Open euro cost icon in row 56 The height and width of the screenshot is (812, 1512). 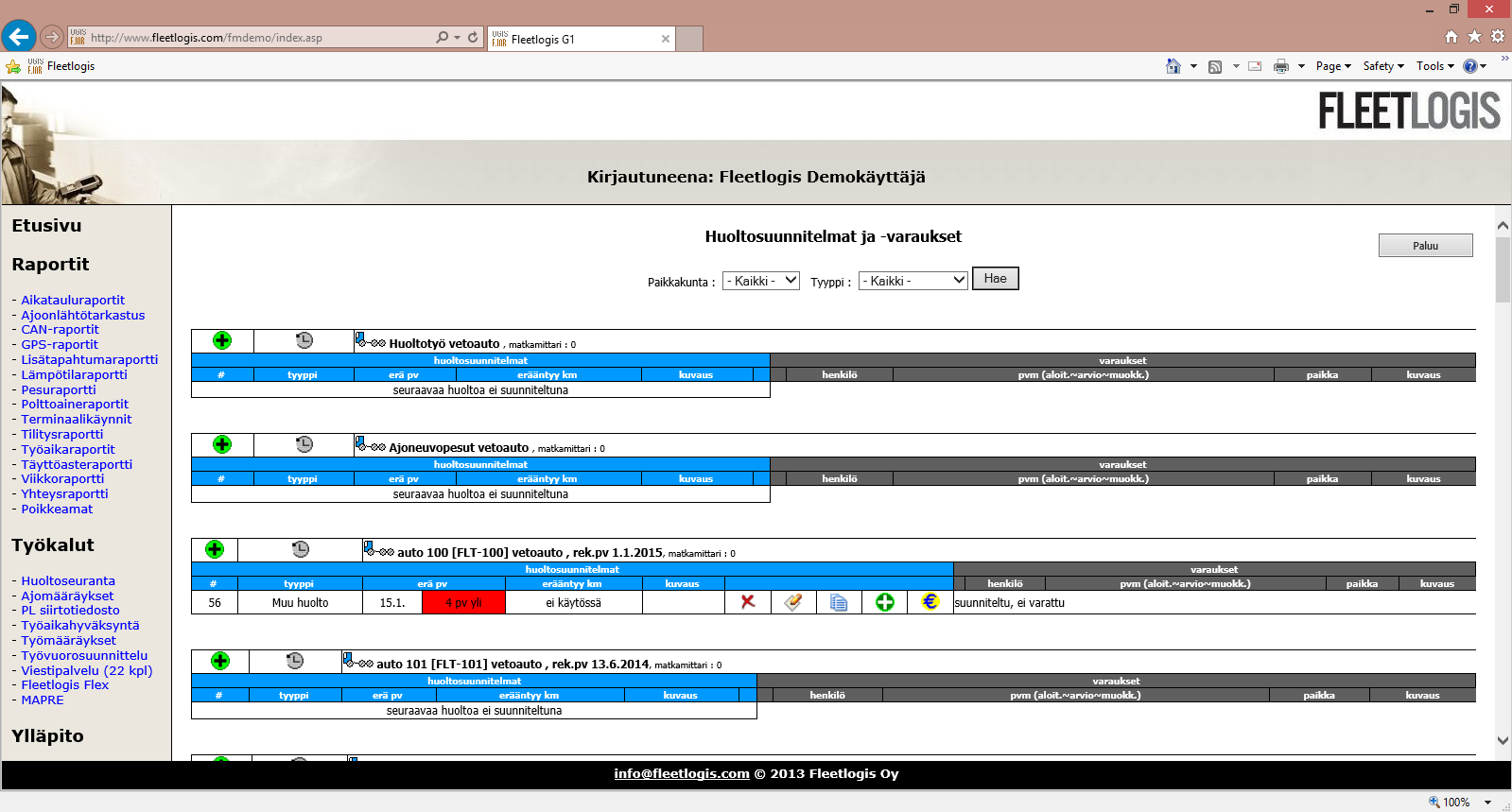(x=930, y=601)
